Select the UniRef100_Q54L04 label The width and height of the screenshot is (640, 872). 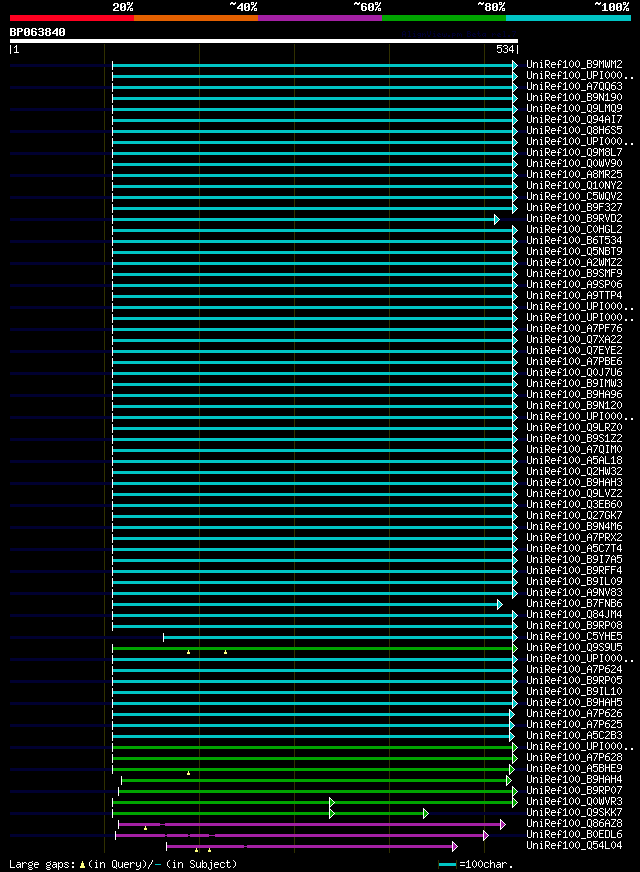click(574, 846)
